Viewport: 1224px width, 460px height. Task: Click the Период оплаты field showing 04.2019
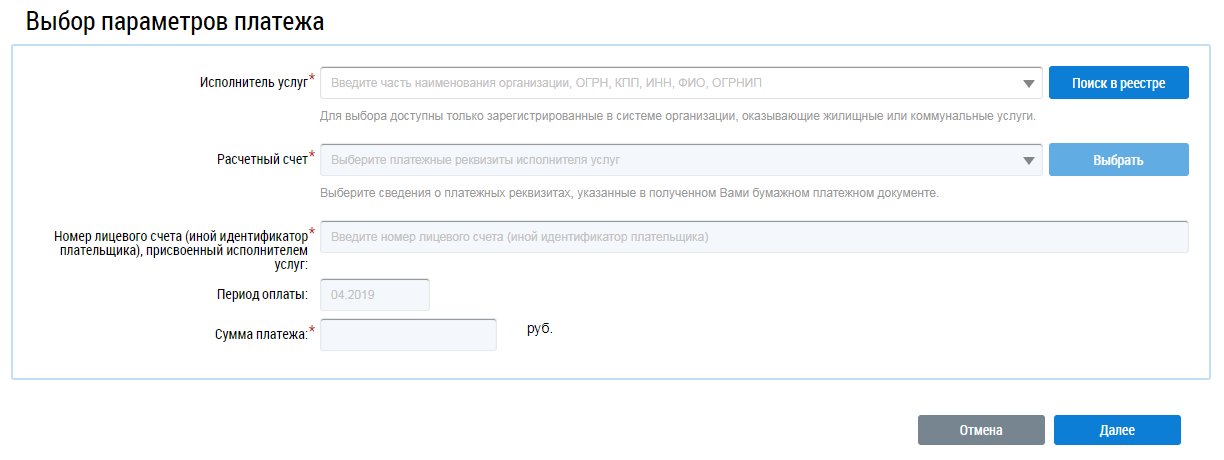pos(374,295)
